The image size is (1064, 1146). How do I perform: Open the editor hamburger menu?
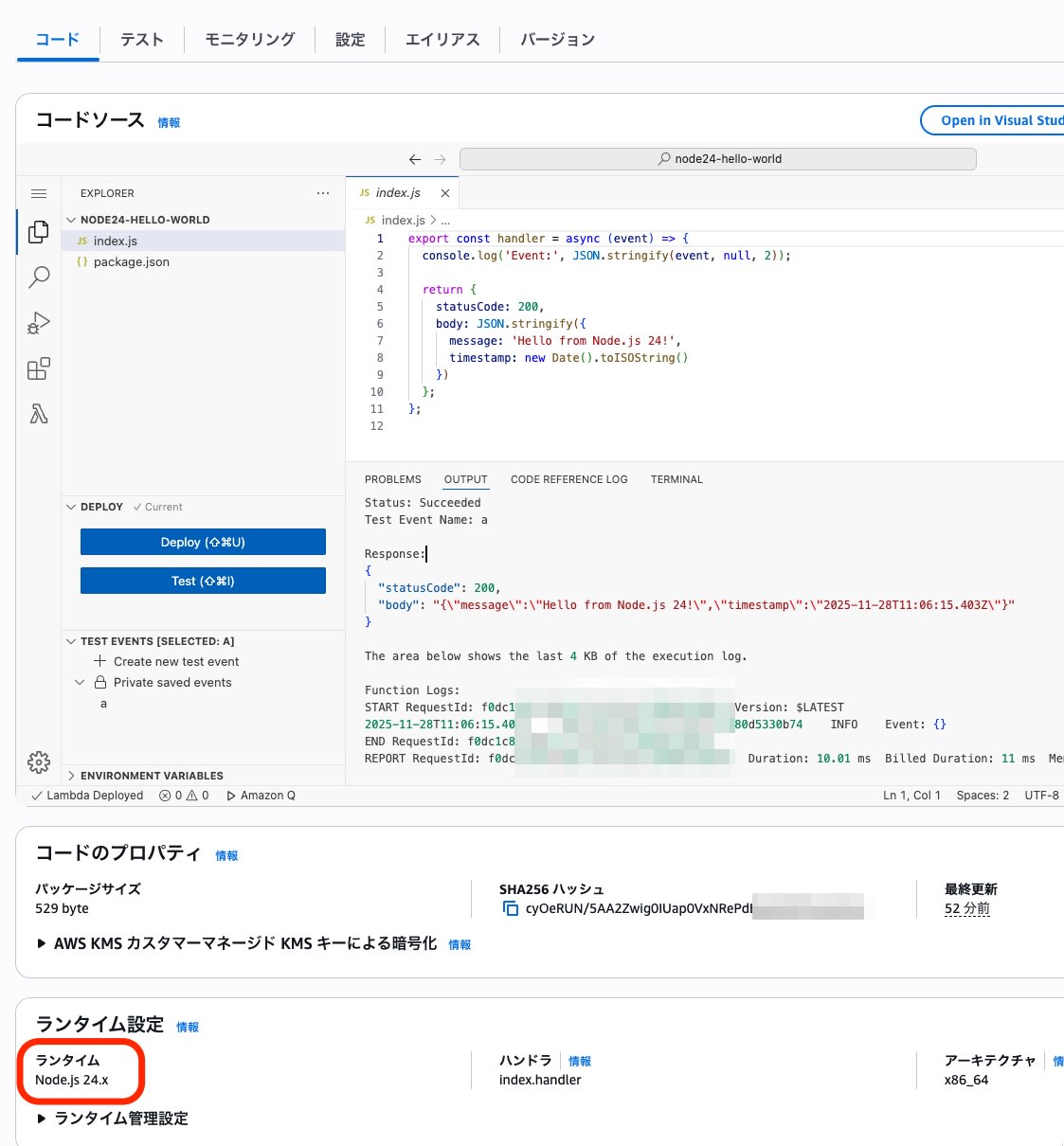(38, 193)
